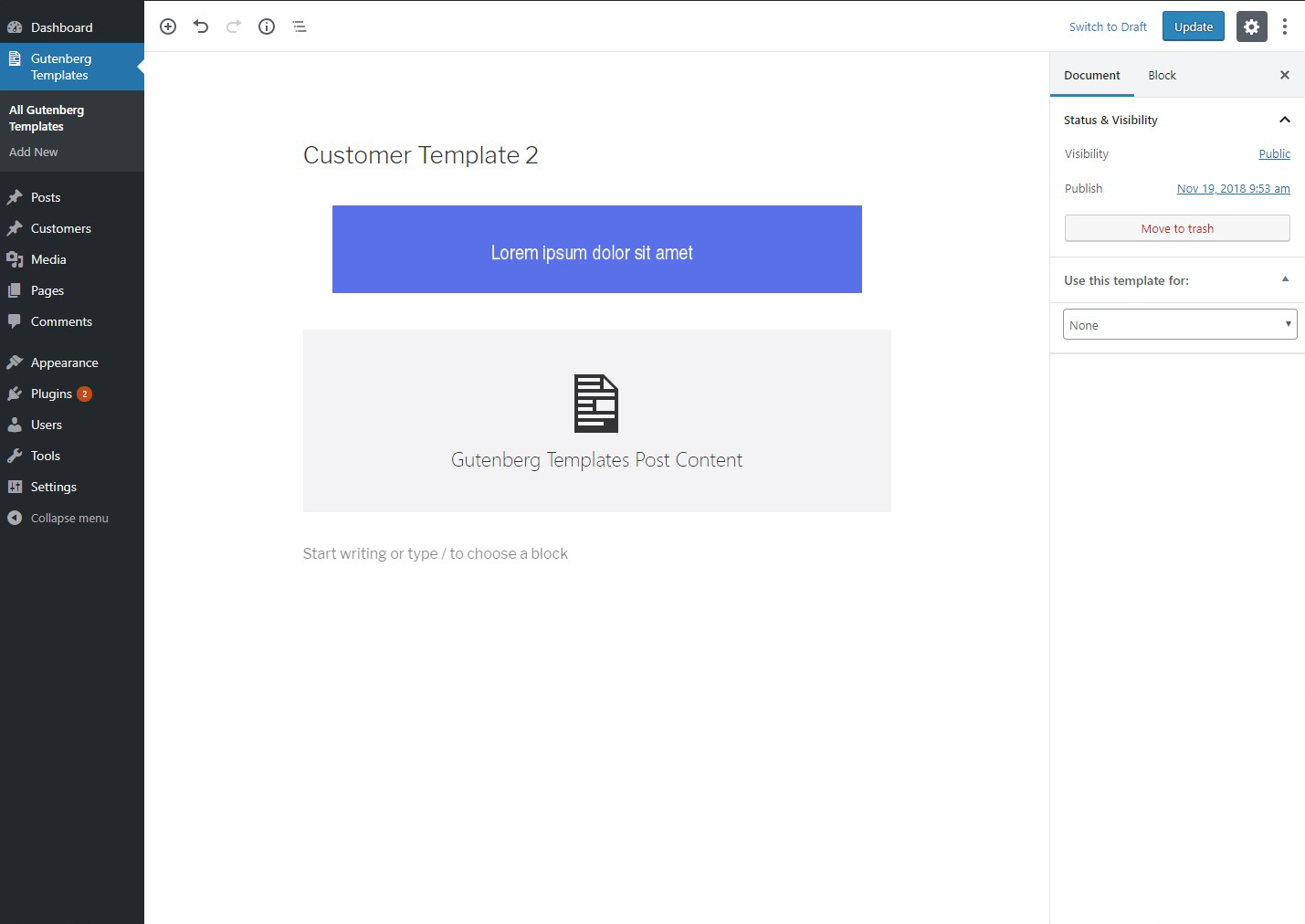Click the Gutenberg Templates page icon
Image resolution: width=1305 pixels, height=924 pixels.
tap(15, 58)
